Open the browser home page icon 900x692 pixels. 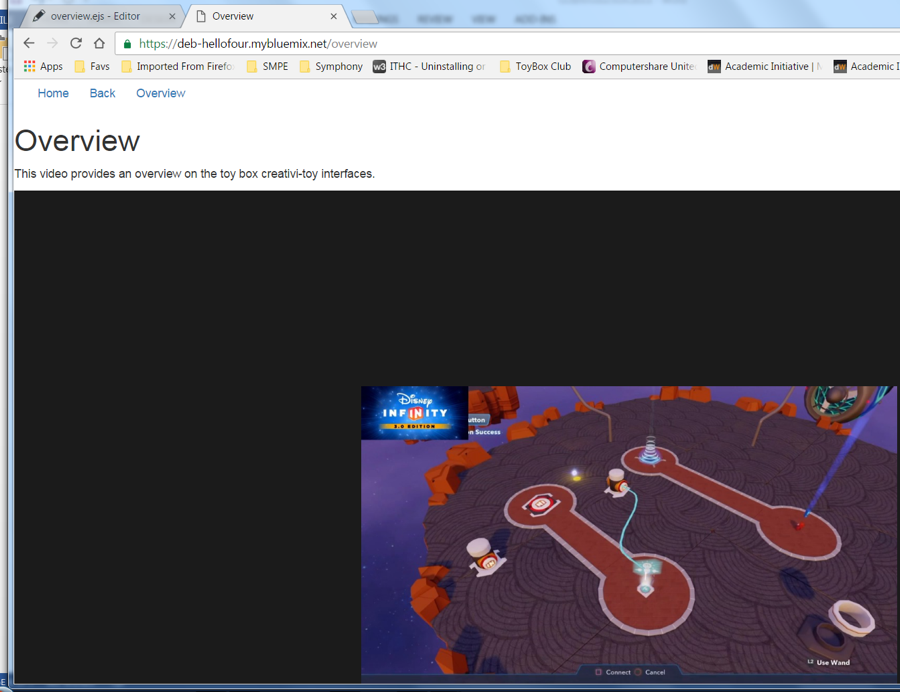[x=99, y=43]
